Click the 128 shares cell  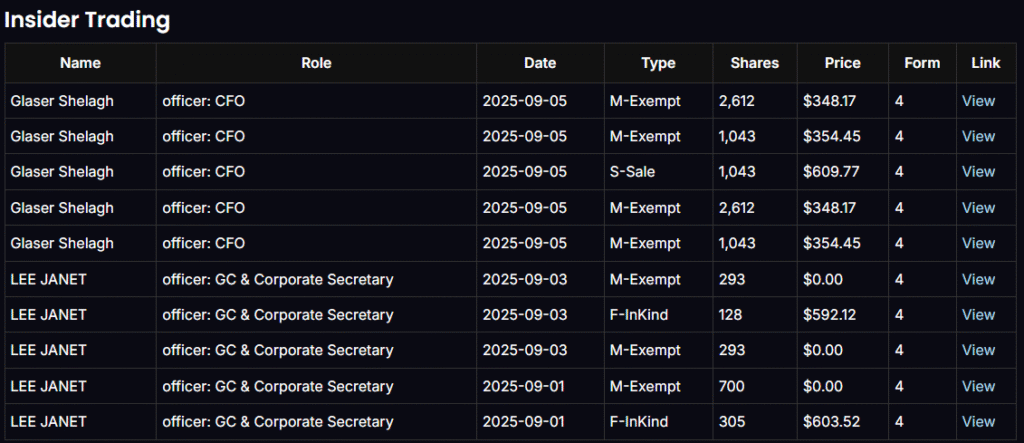[732, 315]
